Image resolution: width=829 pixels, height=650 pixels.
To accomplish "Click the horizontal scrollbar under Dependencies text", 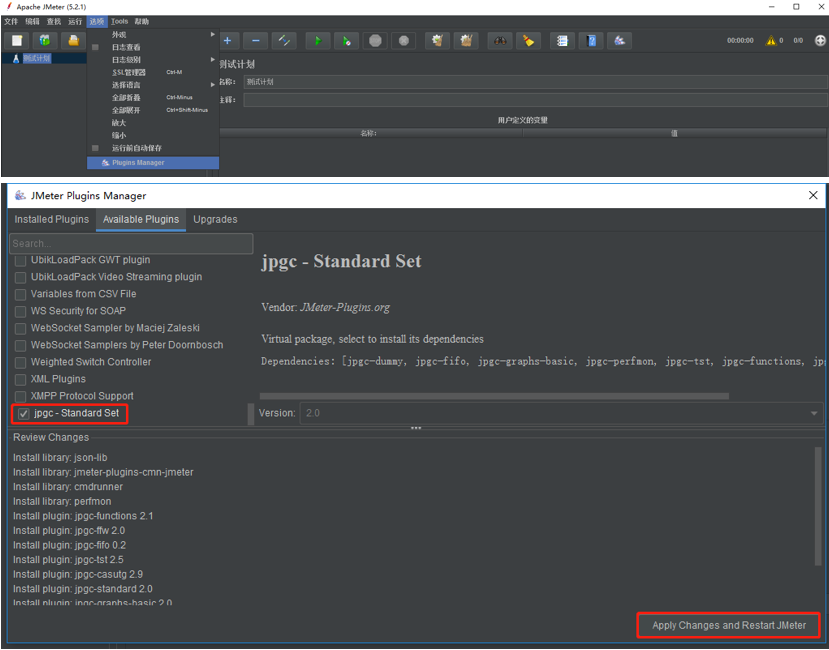I will [x=494, y=396].
